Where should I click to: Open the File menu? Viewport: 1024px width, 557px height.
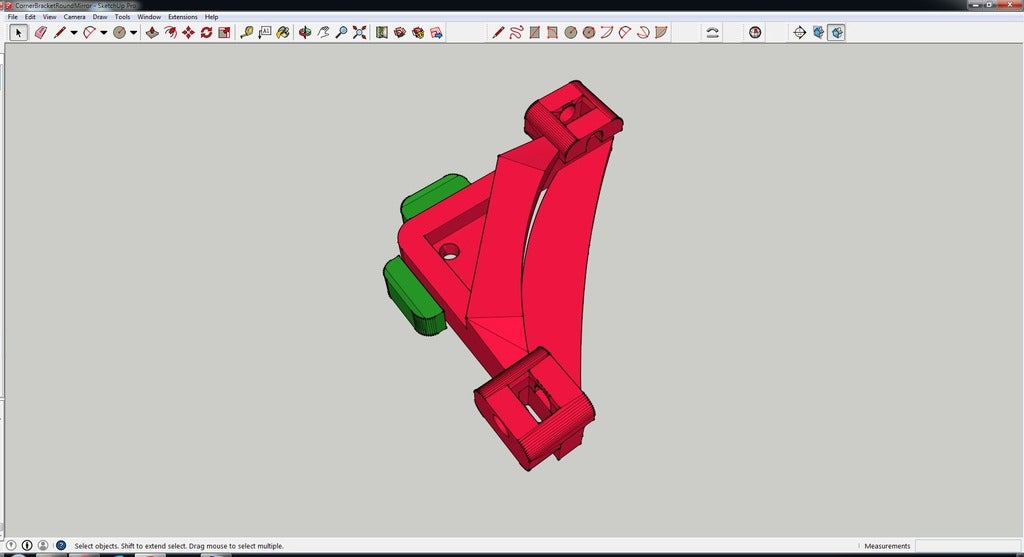(12, 17)
